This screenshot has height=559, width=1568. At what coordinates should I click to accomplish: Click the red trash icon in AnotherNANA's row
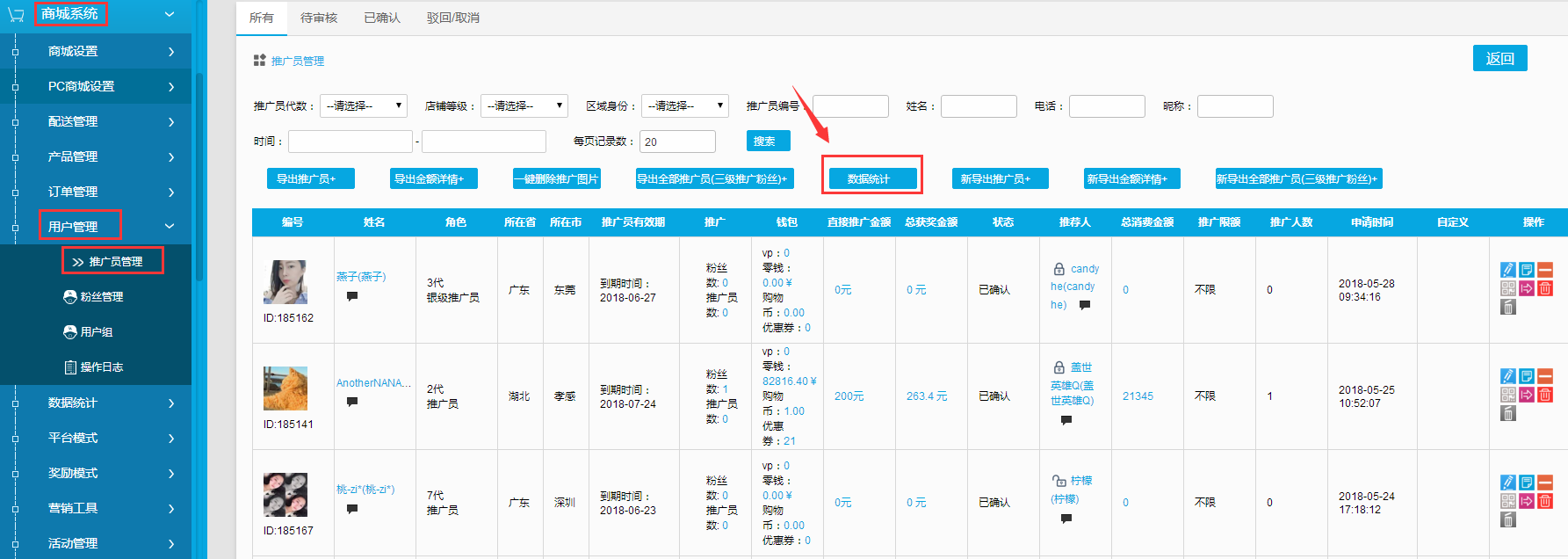[1545, 395]
